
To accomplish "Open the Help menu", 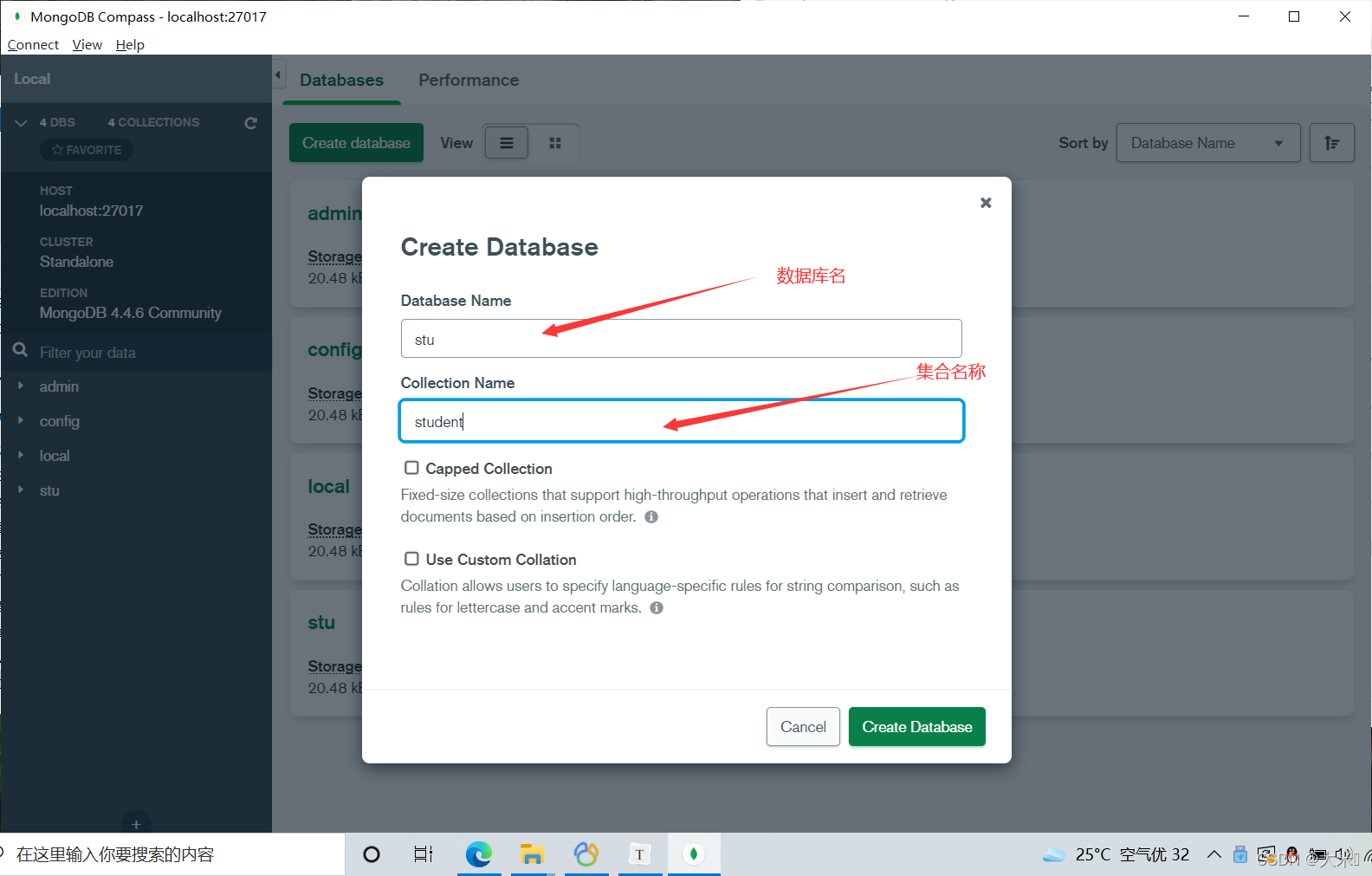I will pyautogui.click(x=130, y=44).
